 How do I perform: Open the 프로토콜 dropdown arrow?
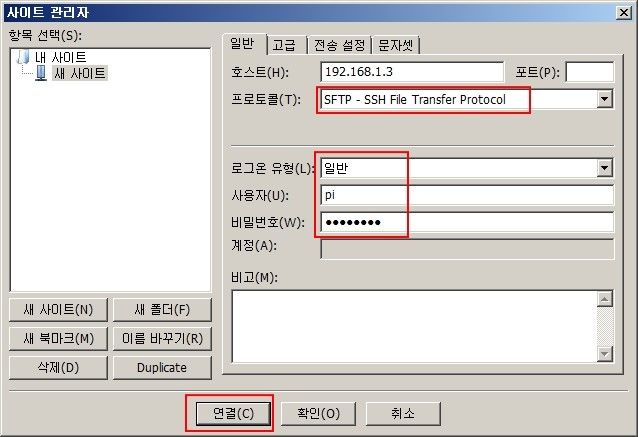pos(605,99)
